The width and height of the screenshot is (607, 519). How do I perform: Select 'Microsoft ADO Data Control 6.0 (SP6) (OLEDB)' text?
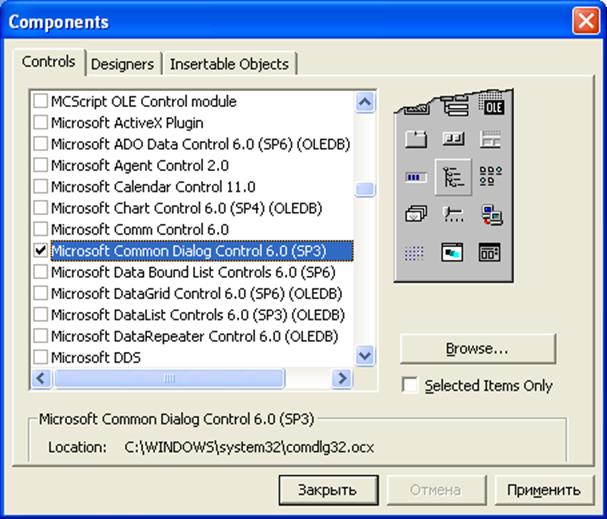click(201, 144)
